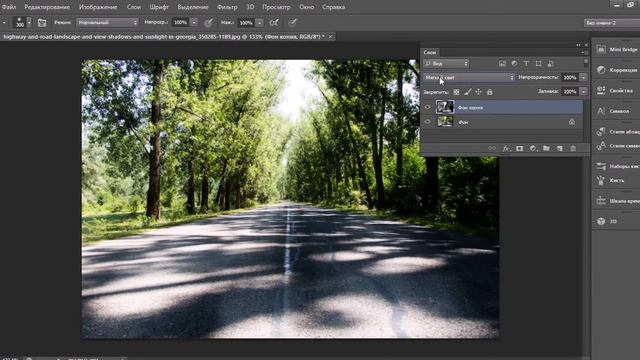The height and width of the screenshot is (360, 640).
Task: Toggle pressure for opacity icon
Action: pos(208,22)
